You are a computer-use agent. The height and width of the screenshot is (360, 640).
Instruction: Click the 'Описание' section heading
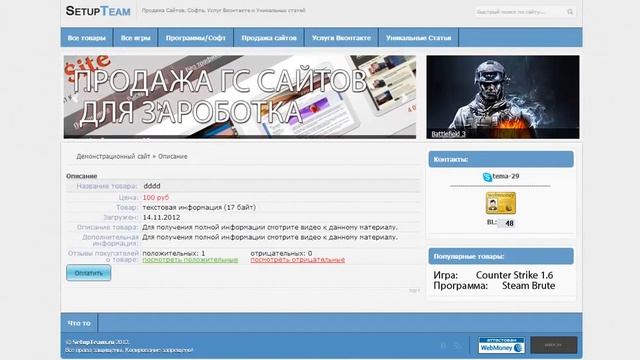(x=82, y=176)
